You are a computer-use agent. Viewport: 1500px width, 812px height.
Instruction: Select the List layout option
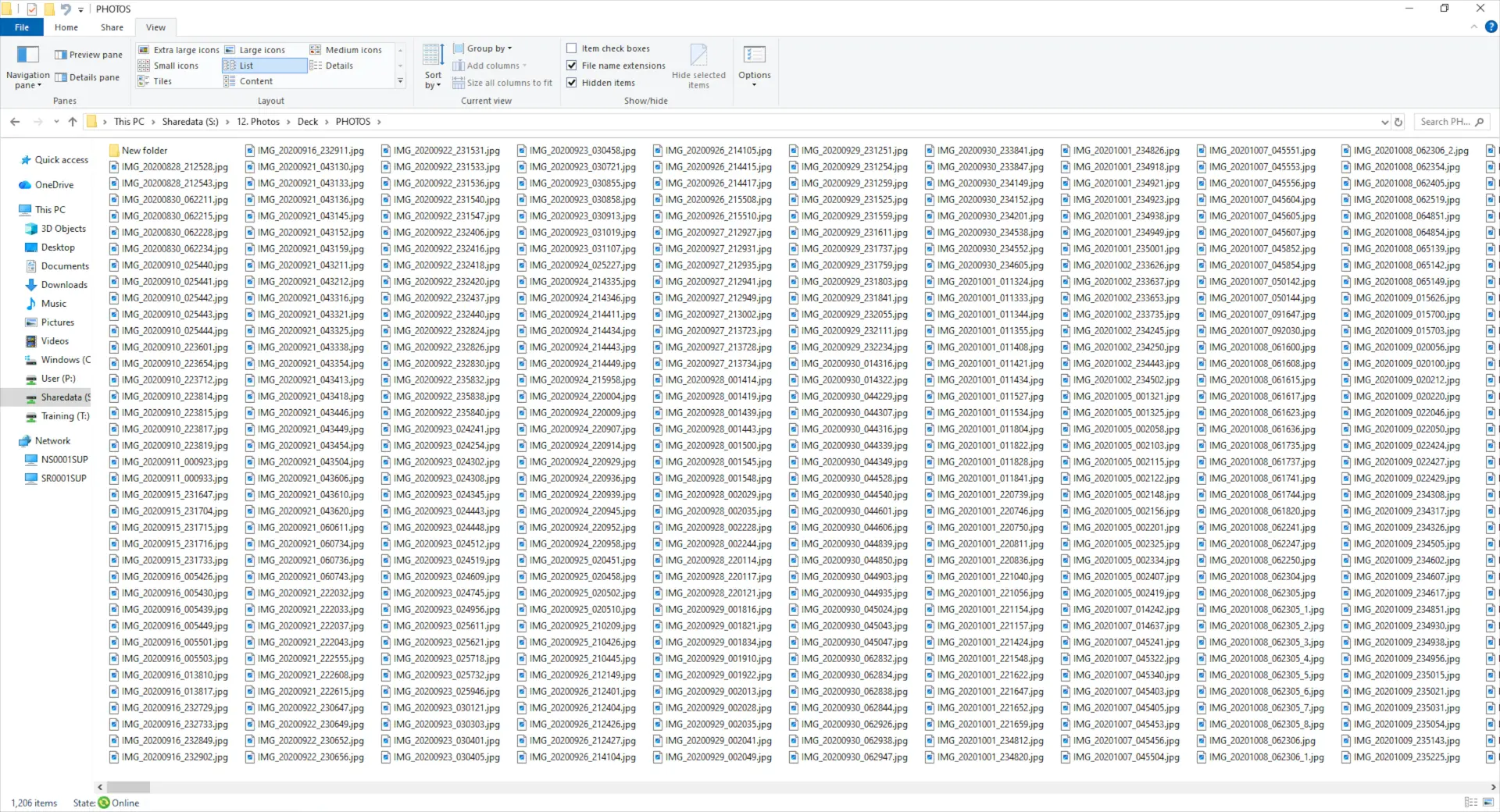[x=265, y=66]
